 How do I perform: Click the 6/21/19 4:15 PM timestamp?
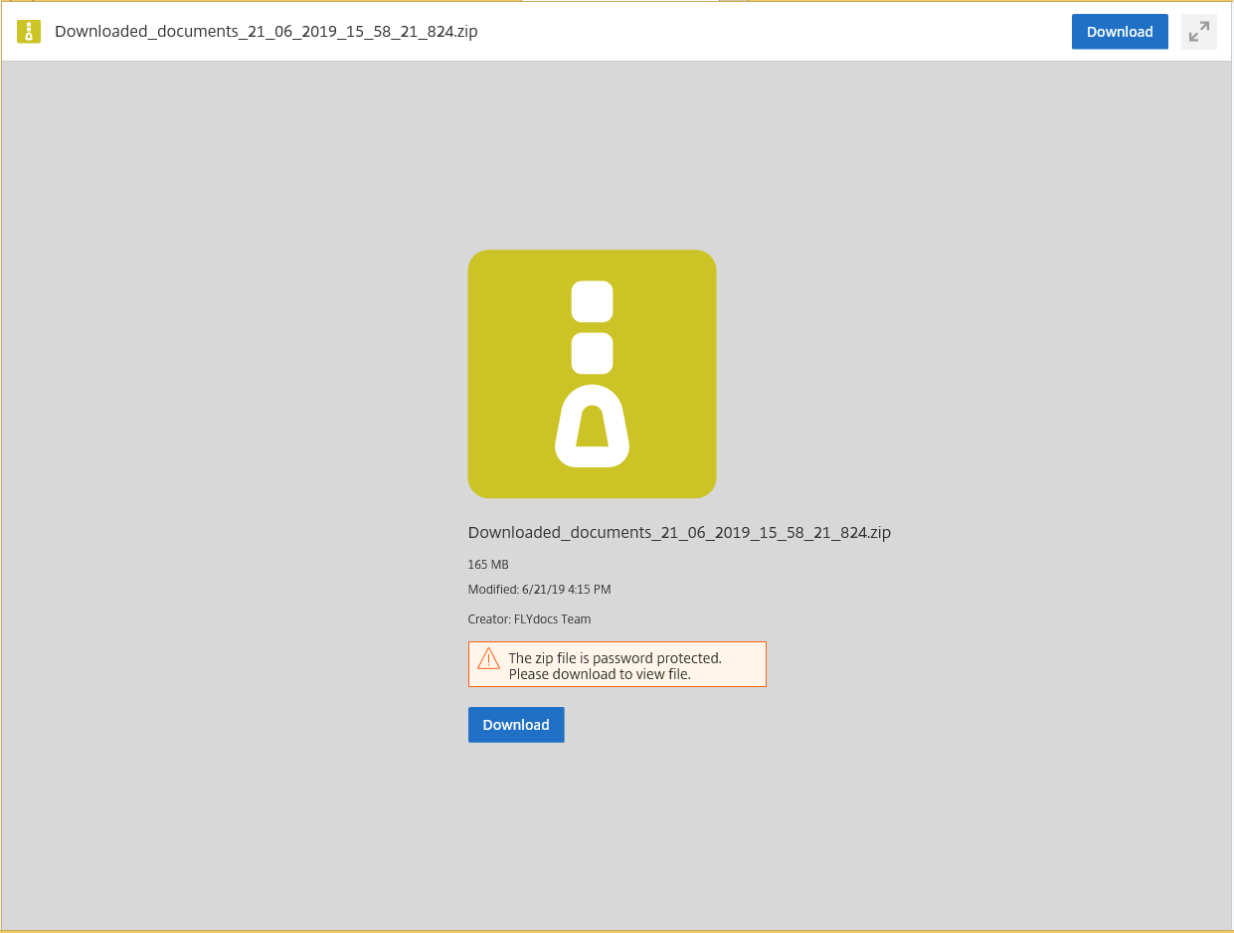567,590
